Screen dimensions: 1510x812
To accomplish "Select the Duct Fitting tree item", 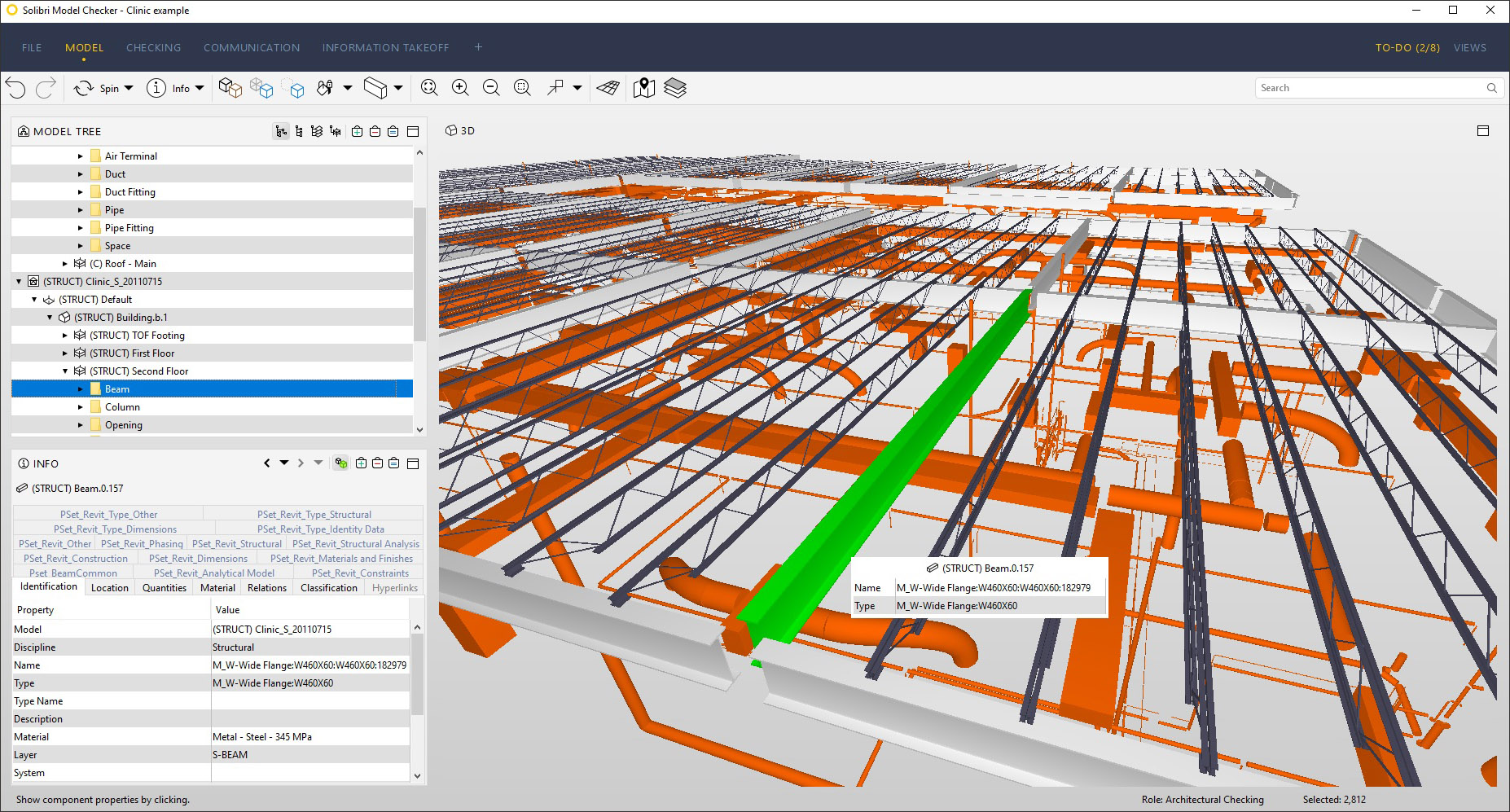I will (129, 192).
